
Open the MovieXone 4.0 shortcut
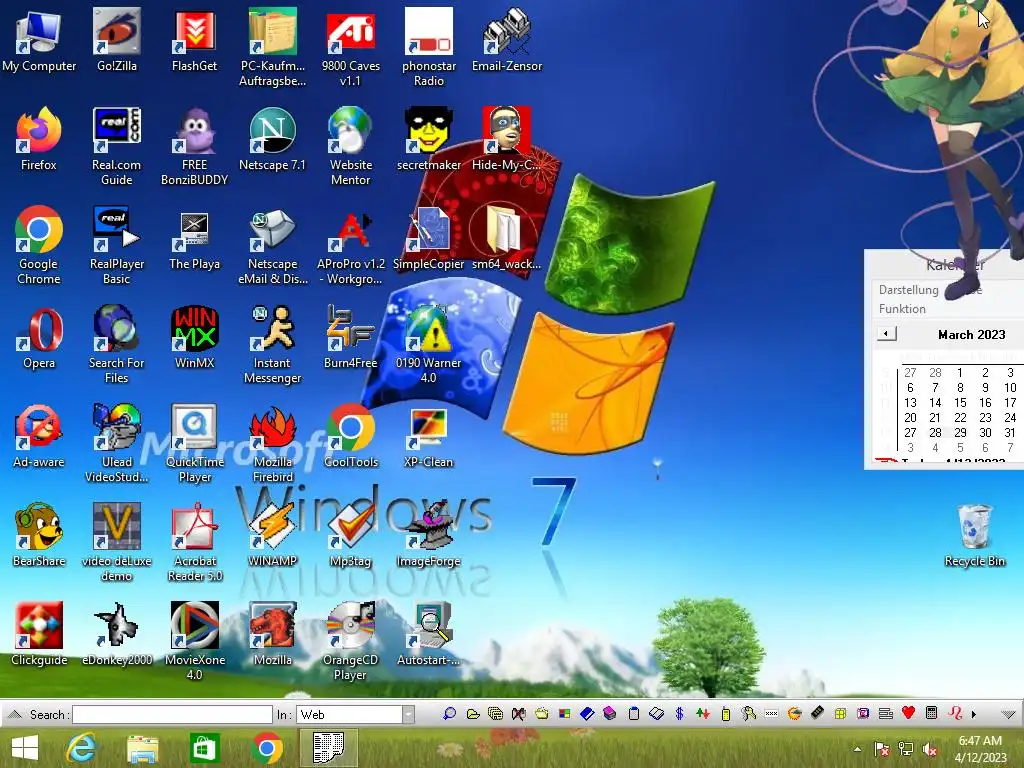194,641
